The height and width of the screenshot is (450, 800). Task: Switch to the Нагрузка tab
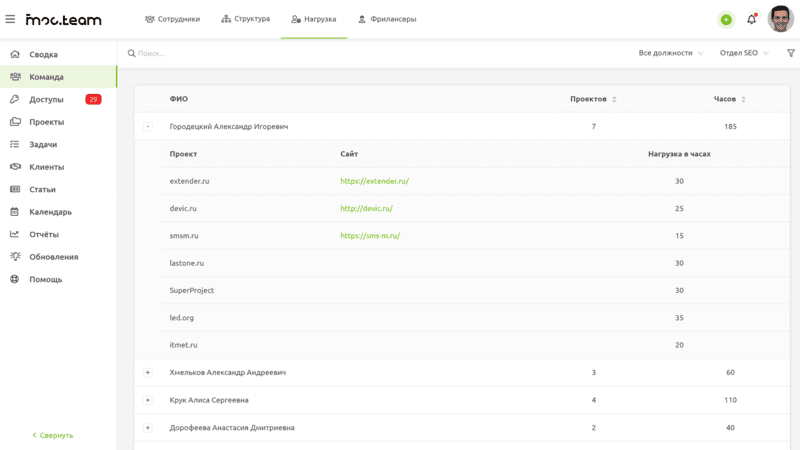[x=314, y=19]
